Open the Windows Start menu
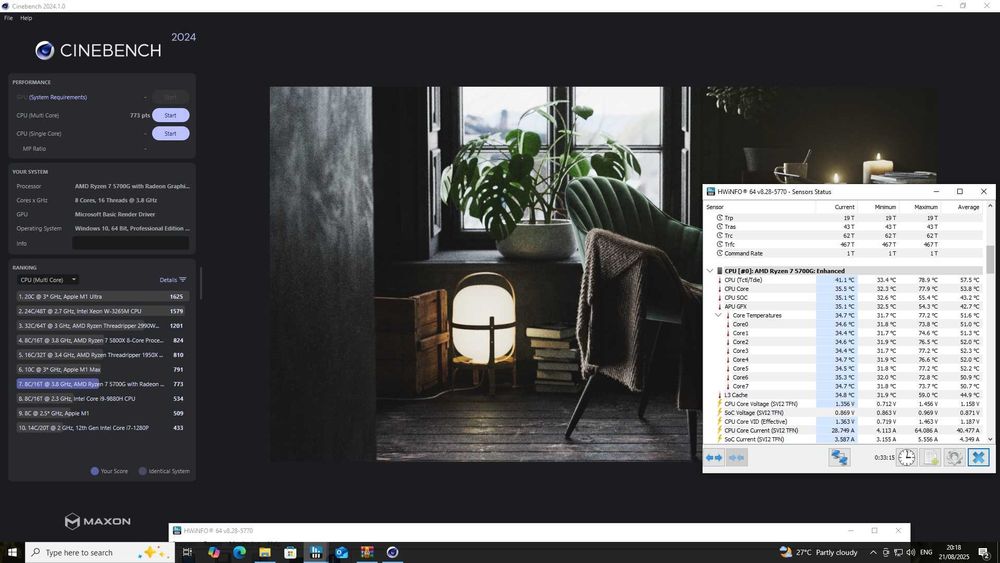 pos(12,552)
